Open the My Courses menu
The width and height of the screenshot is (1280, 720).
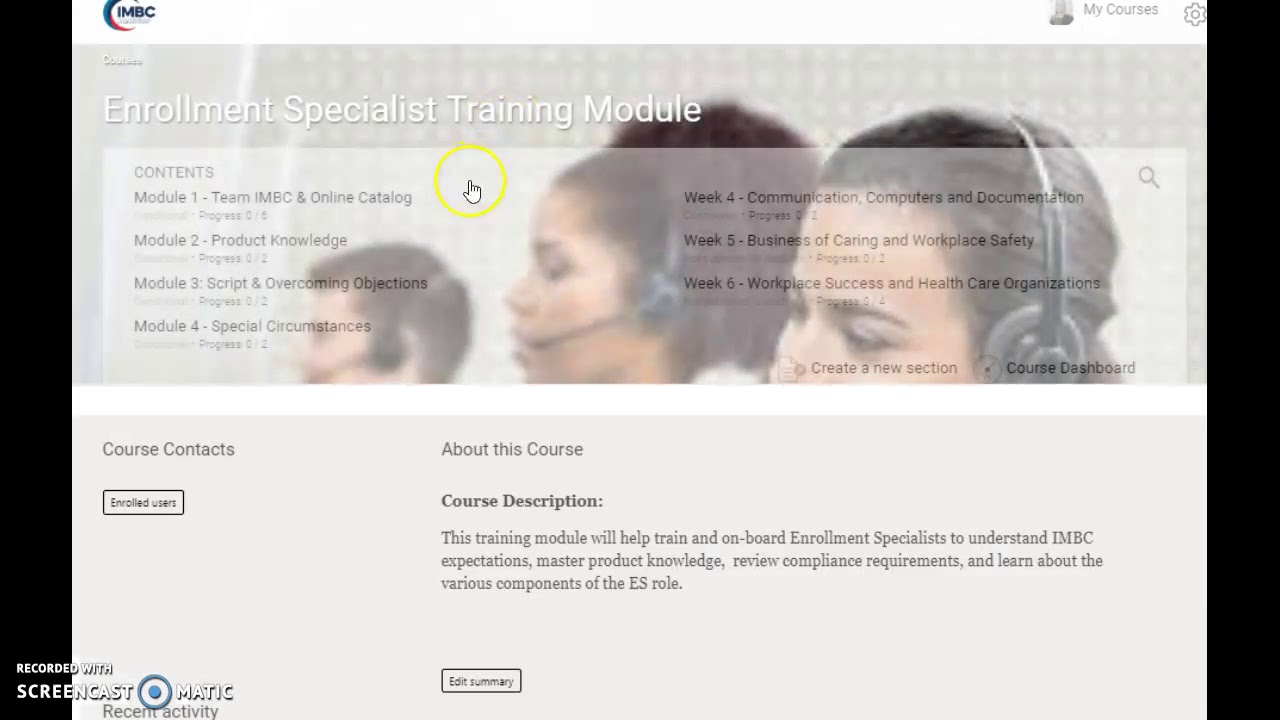coord(1120,10)
